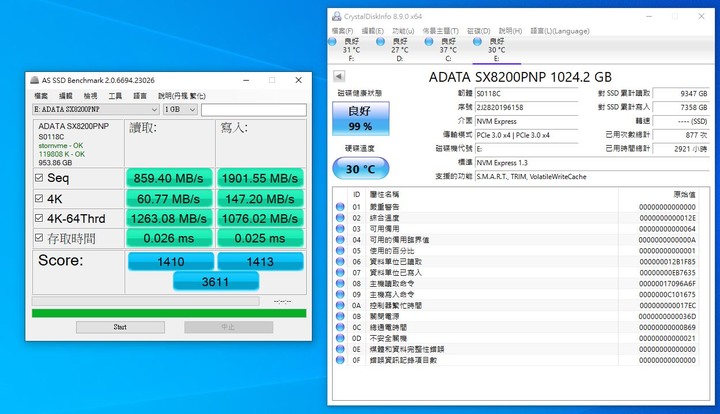Image resolution: width=720 pixels, height=414 pixels.
Task: Click the 屬性名稱 attribute name column header
Action: (x=384, y=195)
